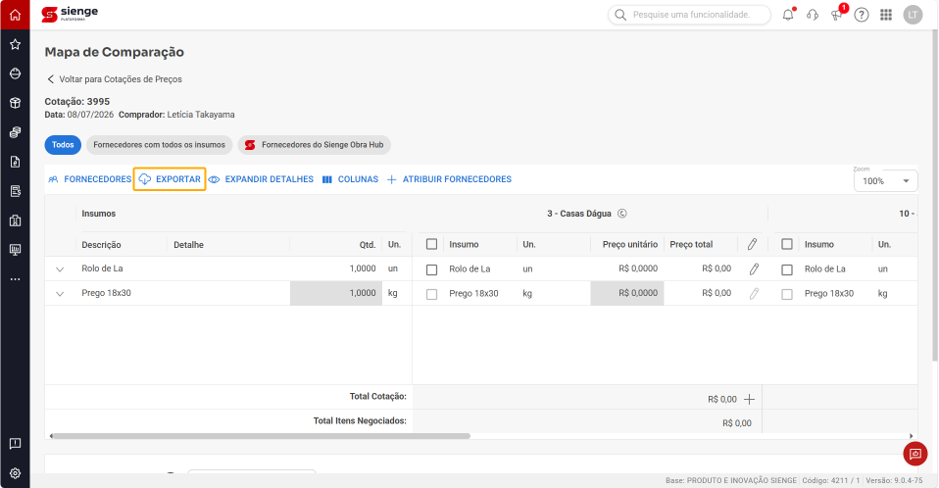This screenshot has width=939, height=488.
Task: Check Prego 18x30 for Casas Dágua
Action: pos(431,294)
